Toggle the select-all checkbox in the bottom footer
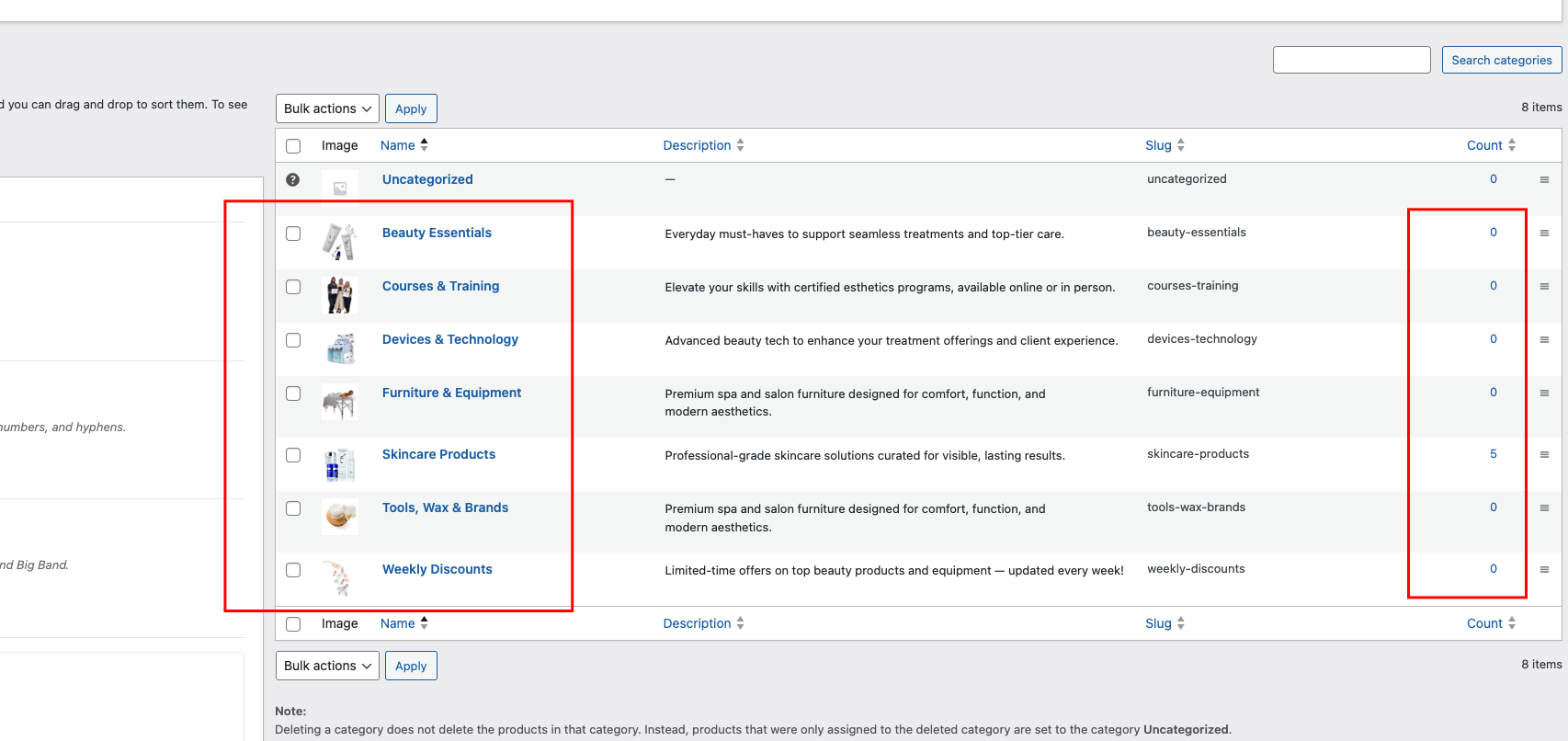Screen dimensions: 1568x741 (293, 624)
